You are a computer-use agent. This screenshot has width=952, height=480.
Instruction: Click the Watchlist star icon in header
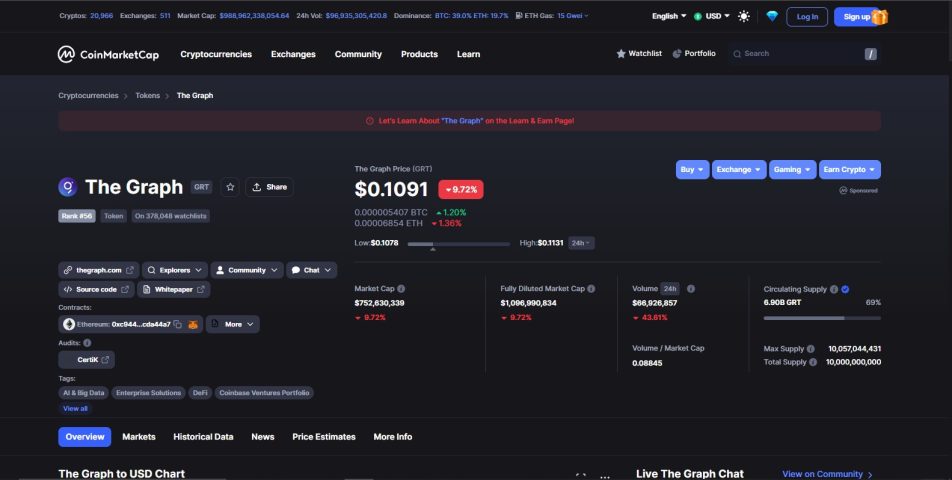click(x=620, y=53)
